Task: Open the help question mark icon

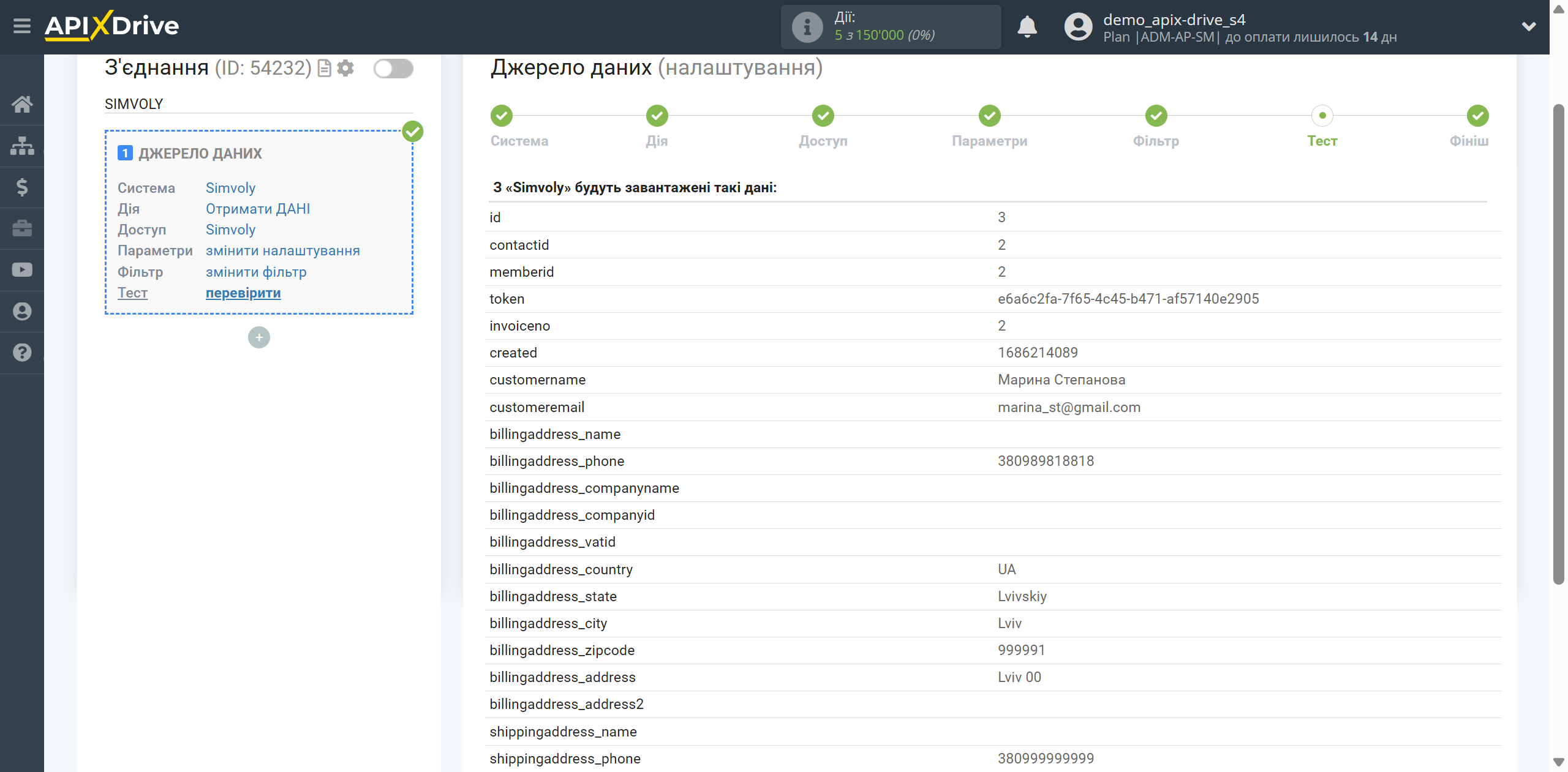Action: 22,353
